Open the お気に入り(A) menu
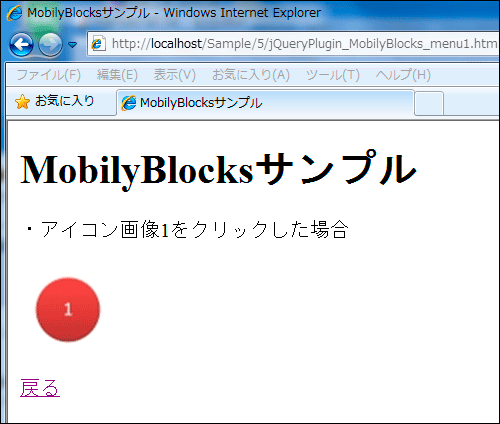The height and width of the screenshot is (424, 500). [251, 75]
